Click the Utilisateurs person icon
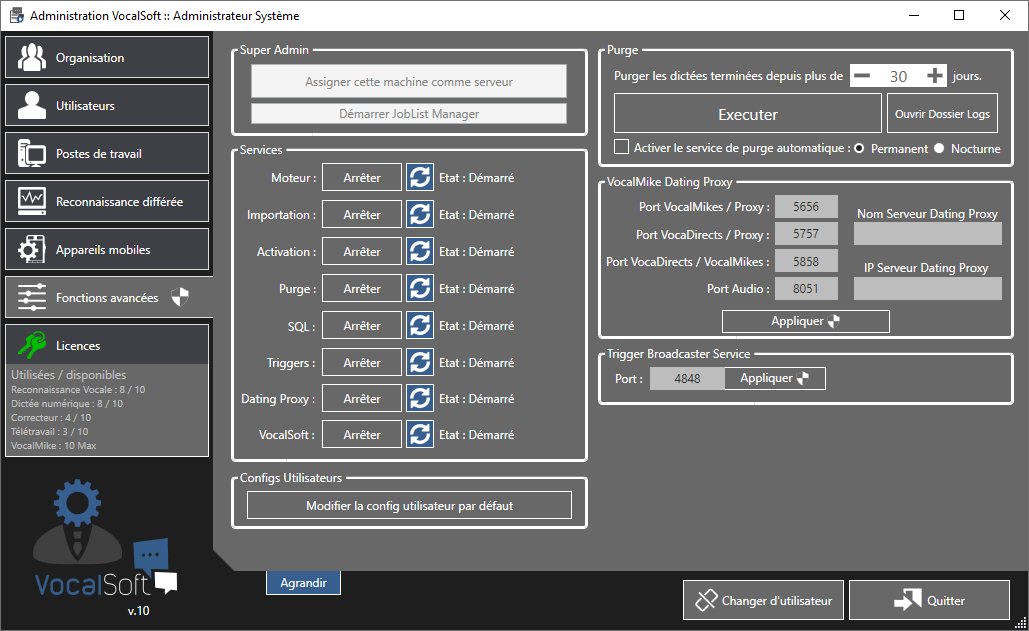The width and height of the screenshot is (1029, 631). pos(32,105)
